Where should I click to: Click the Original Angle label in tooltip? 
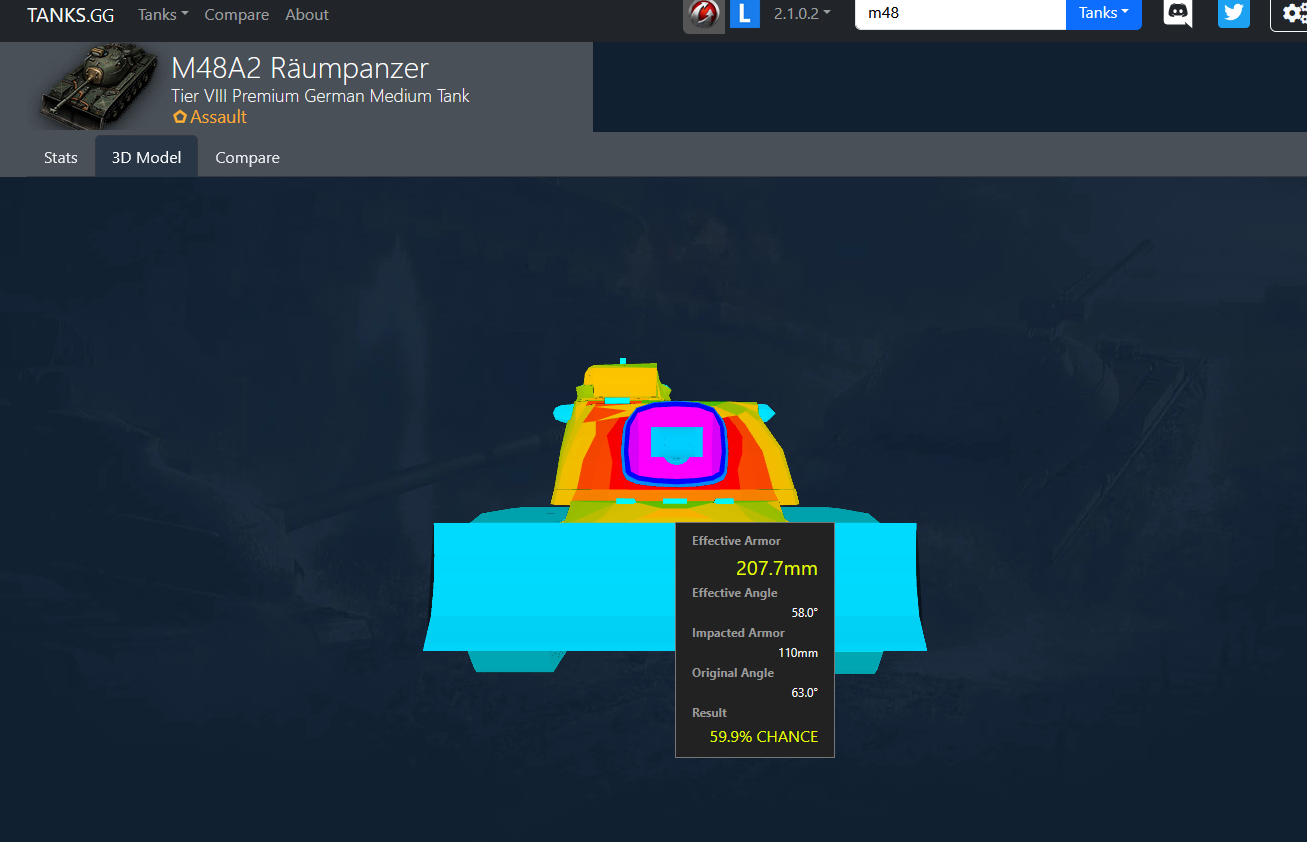click(x=733, y=673)
